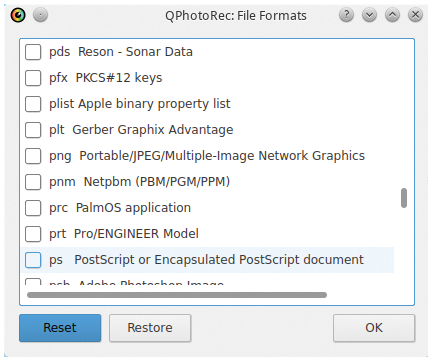The image size is (432, 361).
Task: Enable the pds Reson Sonar Data checkbox
Action: click(33, 52)
